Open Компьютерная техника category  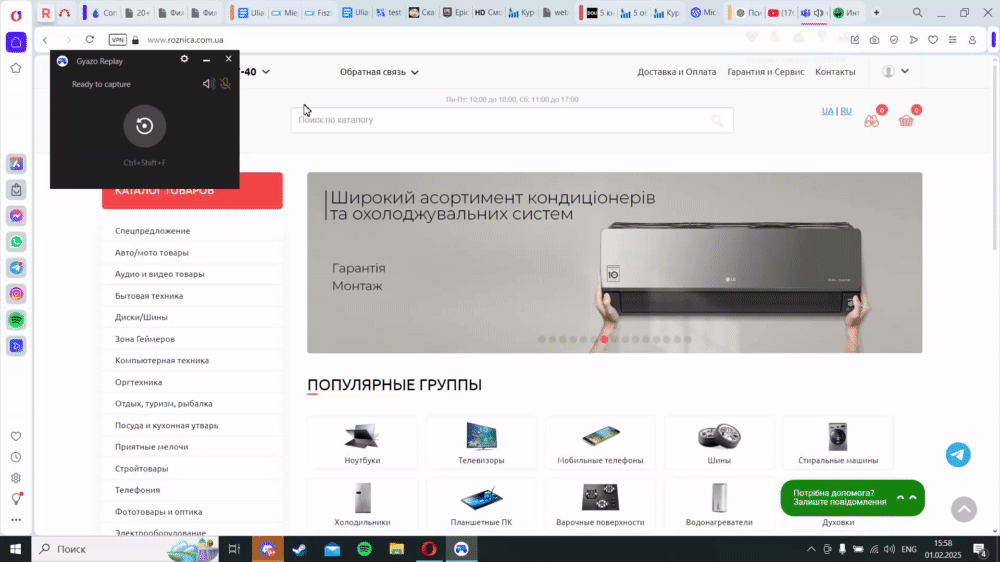pos(162,360)
